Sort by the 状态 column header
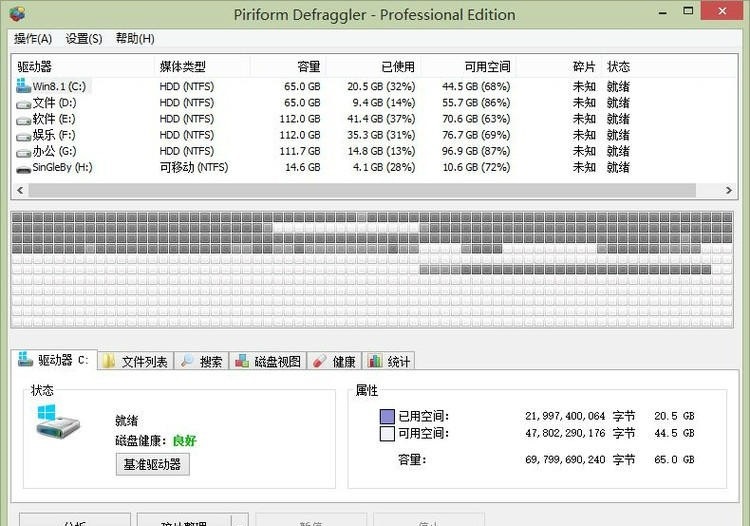This screenshot has height=526, width=750. (618, 66)
